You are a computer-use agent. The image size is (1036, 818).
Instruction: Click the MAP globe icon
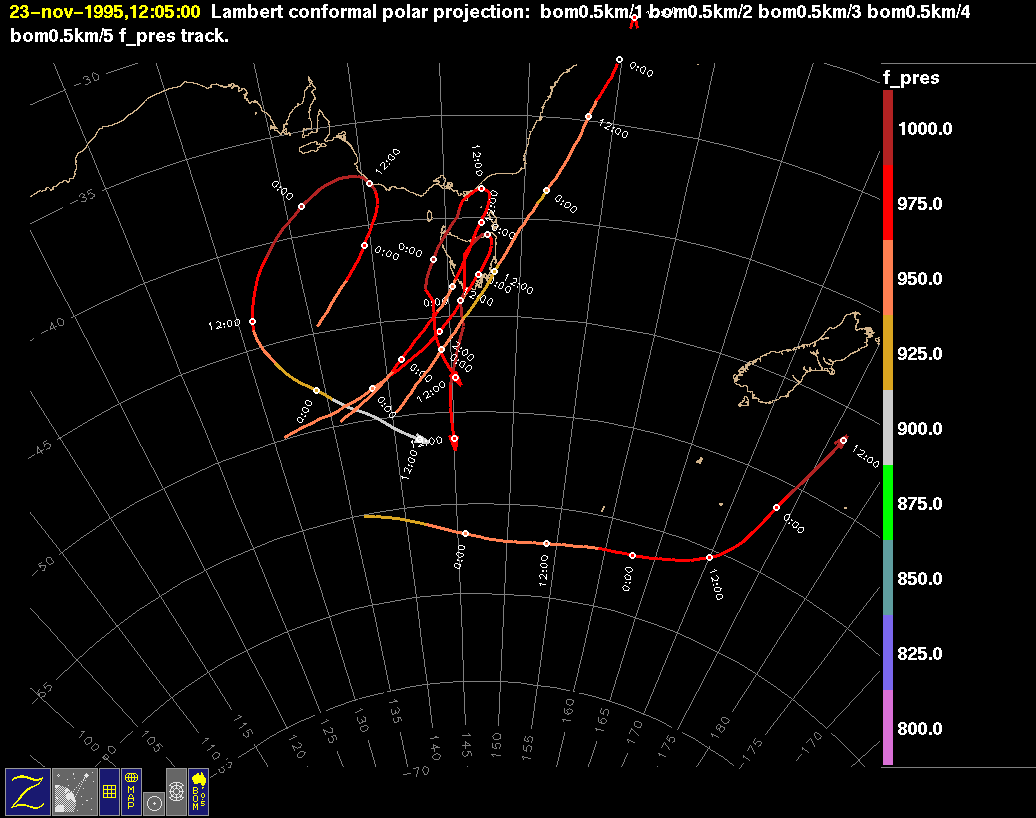click(131, 790)
